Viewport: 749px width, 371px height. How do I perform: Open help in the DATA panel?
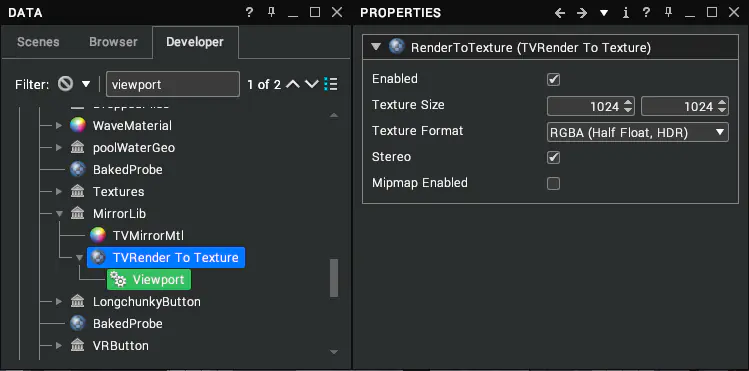pos(249,13)
